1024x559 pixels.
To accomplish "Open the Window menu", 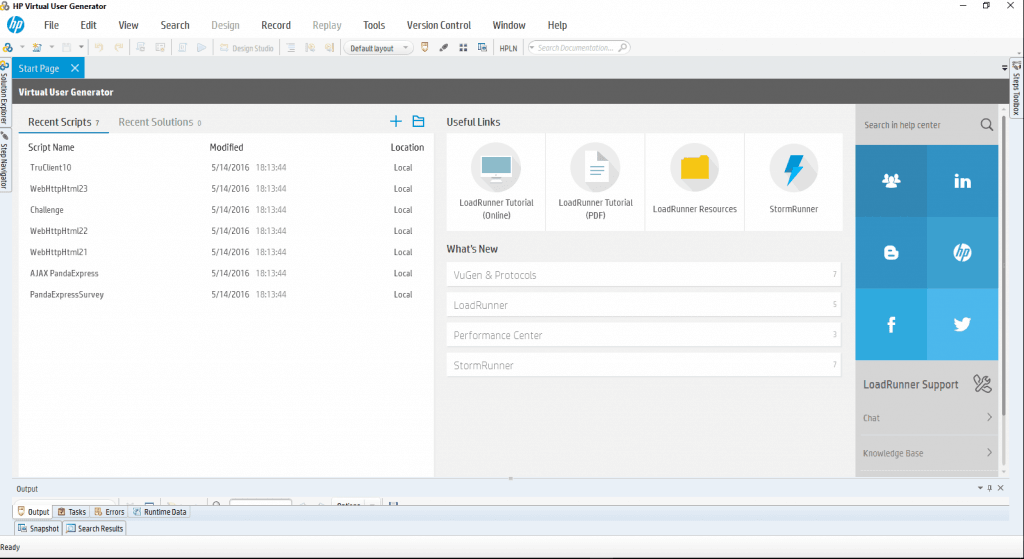I will (x=509, y=25).
